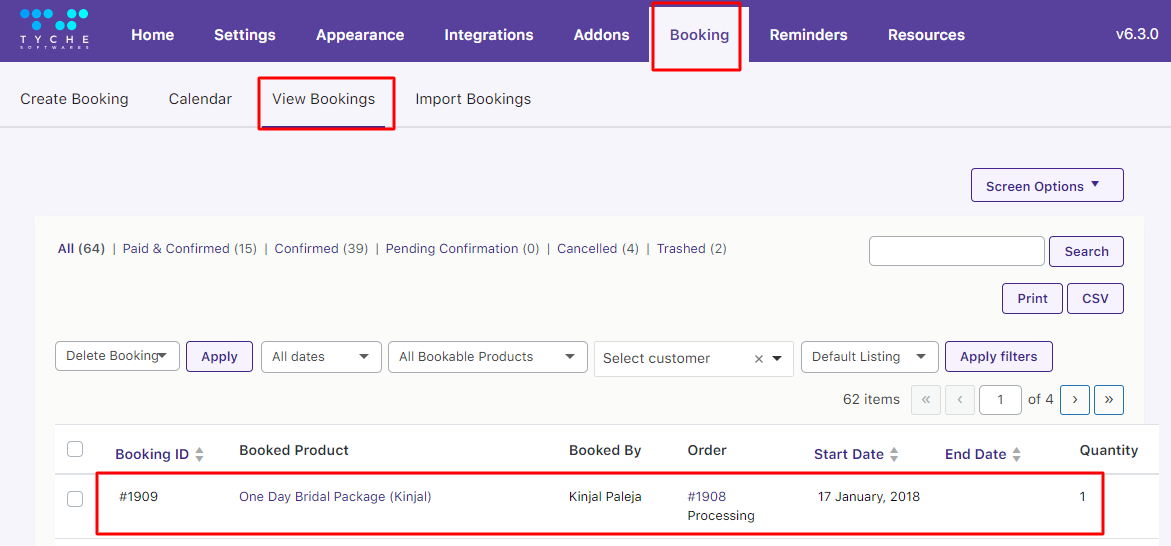Jump to last page double arrow

(1109, 400)
